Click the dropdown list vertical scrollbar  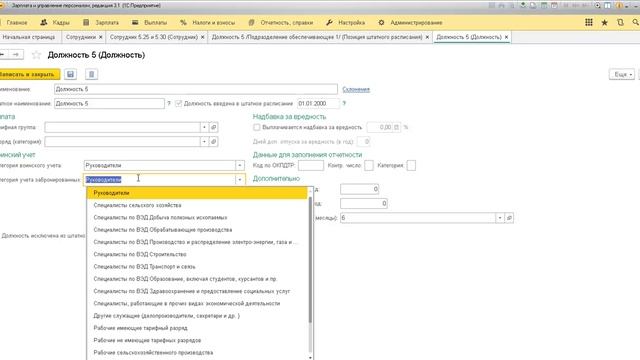tap(310, 259)
